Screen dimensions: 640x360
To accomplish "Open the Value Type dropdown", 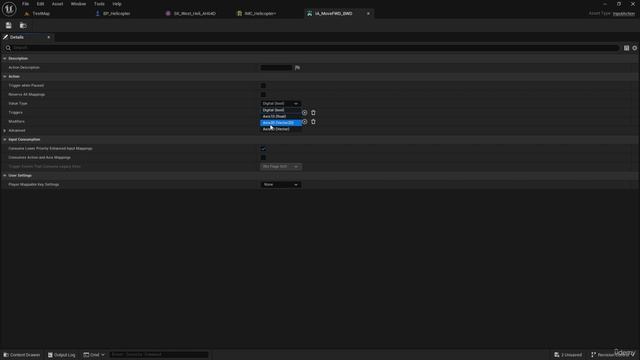I will click(280, 104).
